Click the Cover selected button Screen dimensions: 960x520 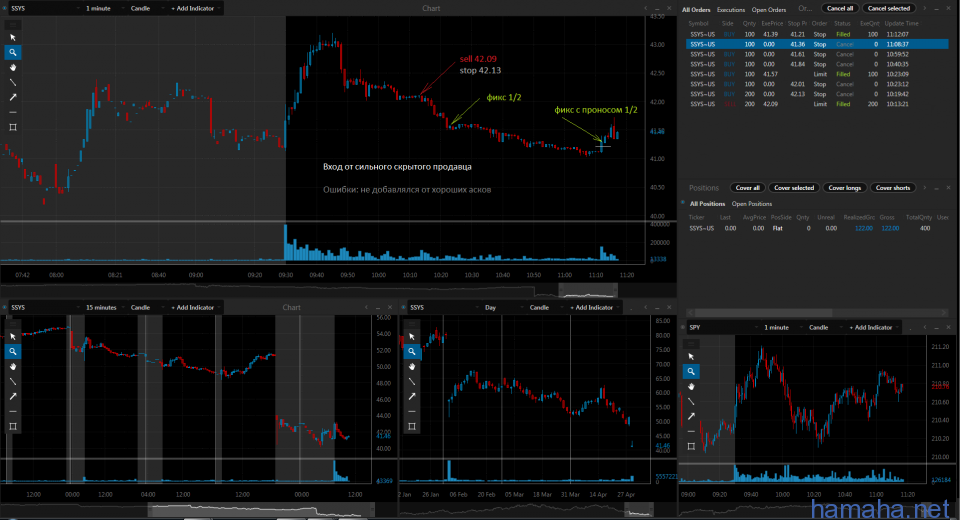pos(794,188)
